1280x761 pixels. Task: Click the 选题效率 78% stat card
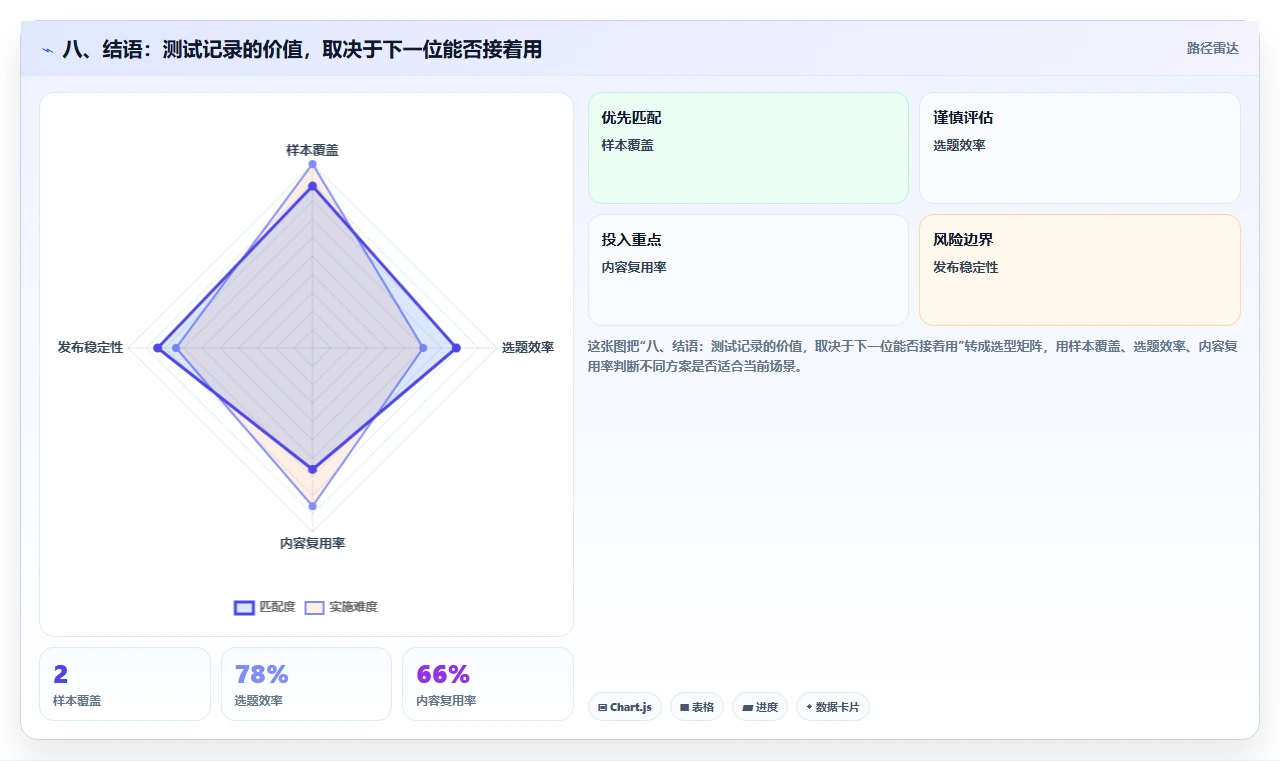(x=306, y=684)
